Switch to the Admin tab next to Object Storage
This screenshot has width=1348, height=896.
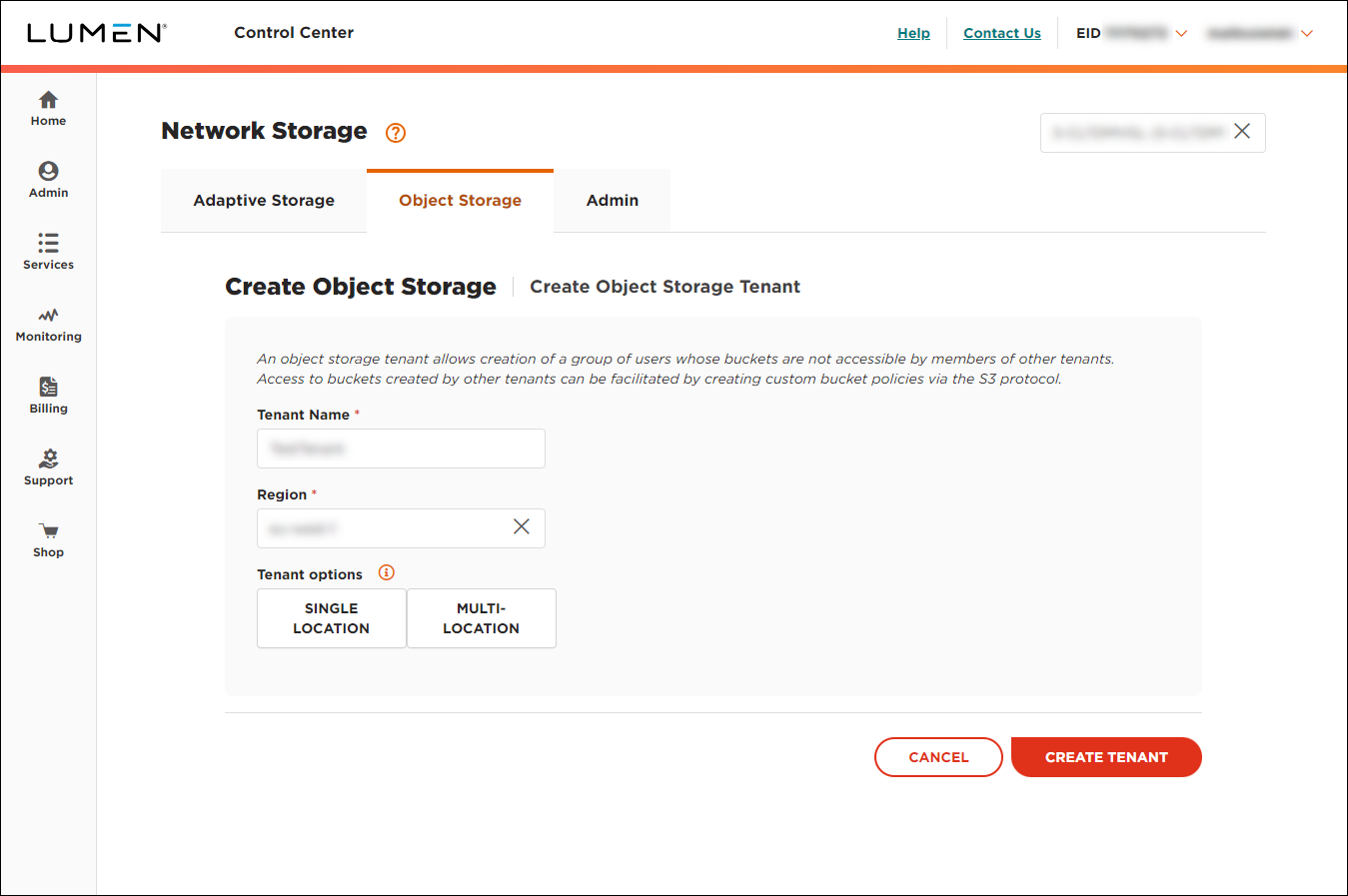(x=613, y=201)
